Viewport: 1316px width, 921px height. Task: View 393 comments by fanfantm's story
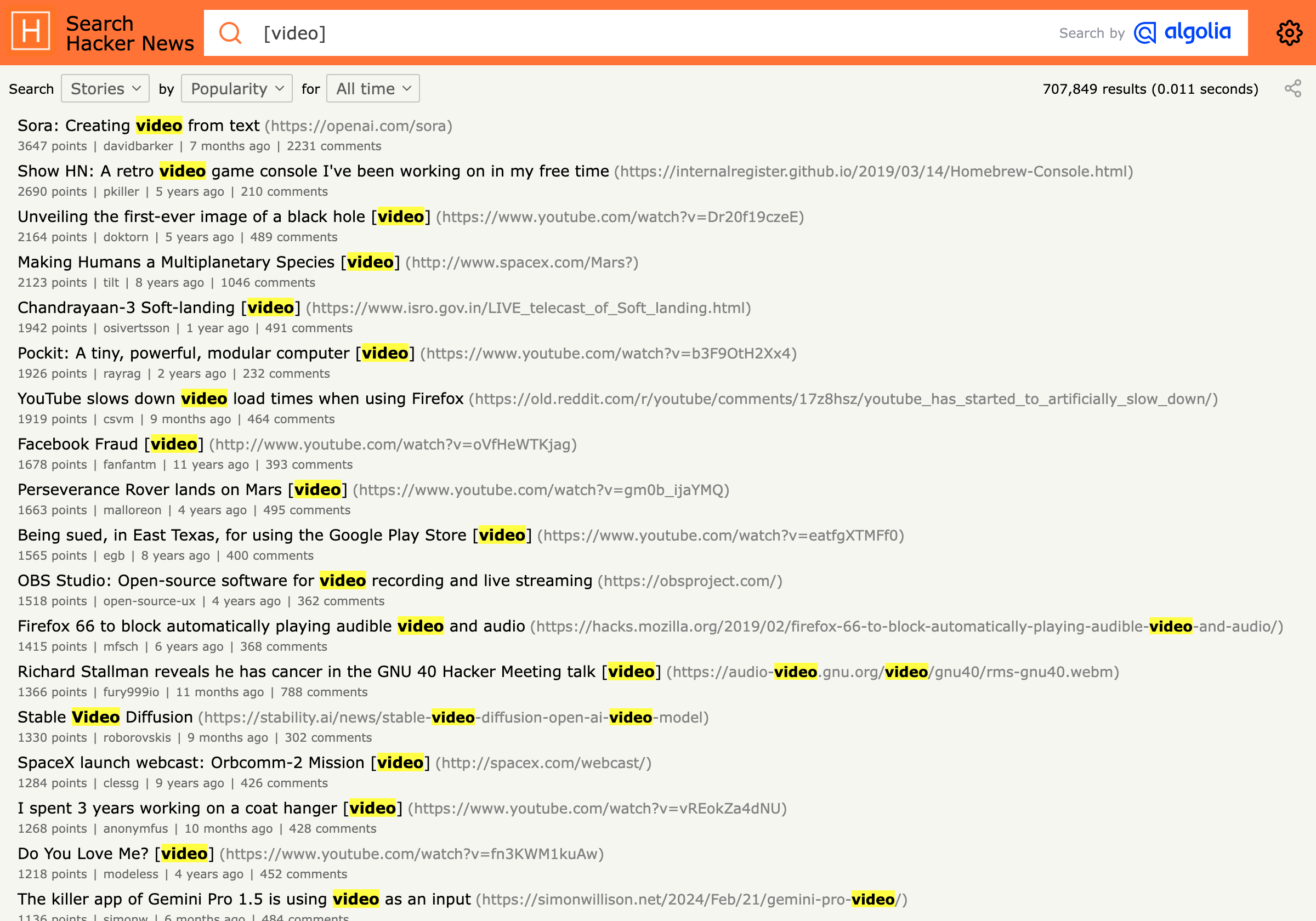point(309,465)
